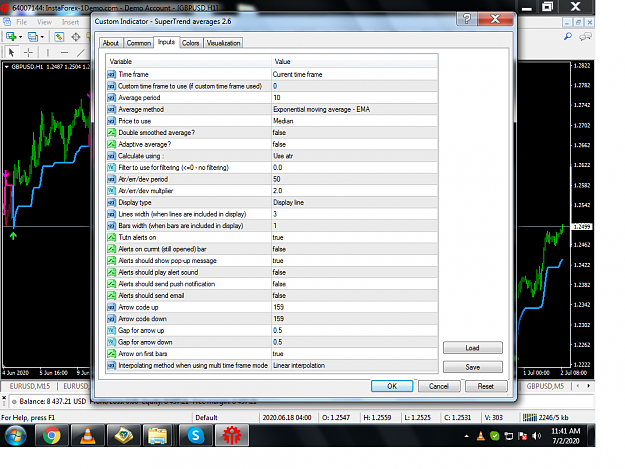The height and width of the screenshot is (469, 625).
Task: Toggle the Double smoothed average value
Action: click(x=355, y=133)
